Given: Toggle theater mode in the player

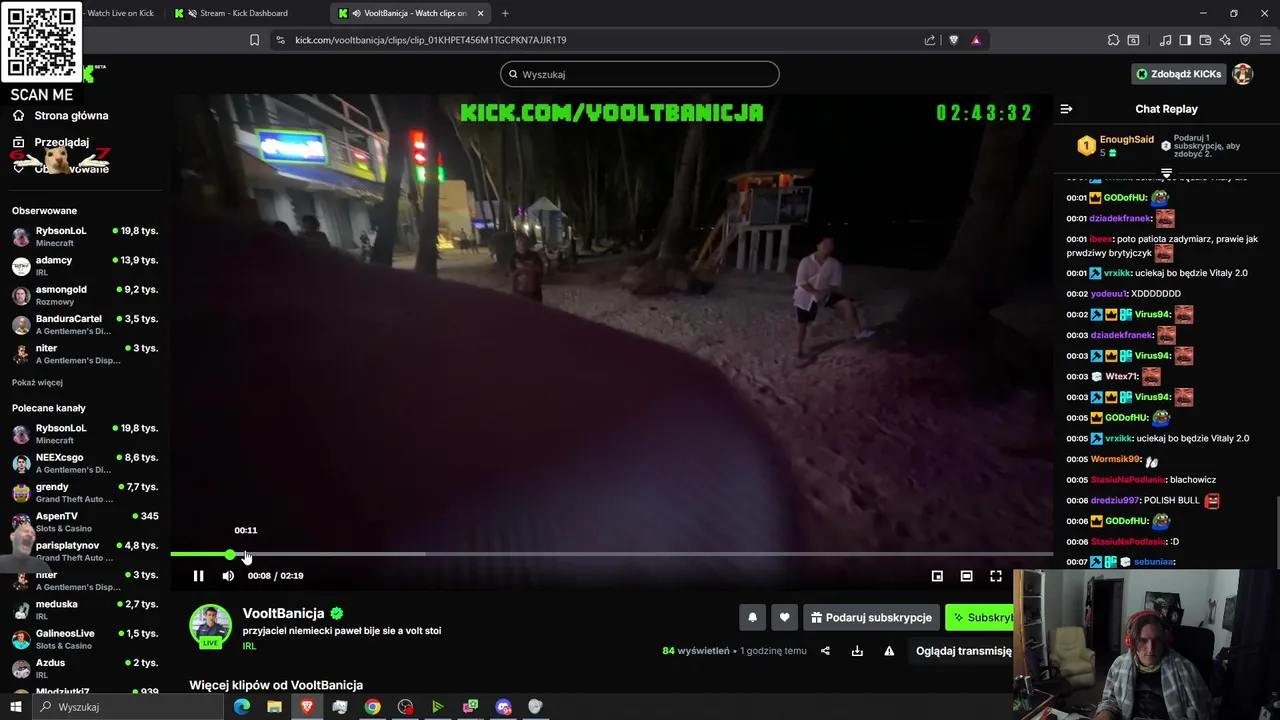Looking at the screenshot, I should [966, 576].
